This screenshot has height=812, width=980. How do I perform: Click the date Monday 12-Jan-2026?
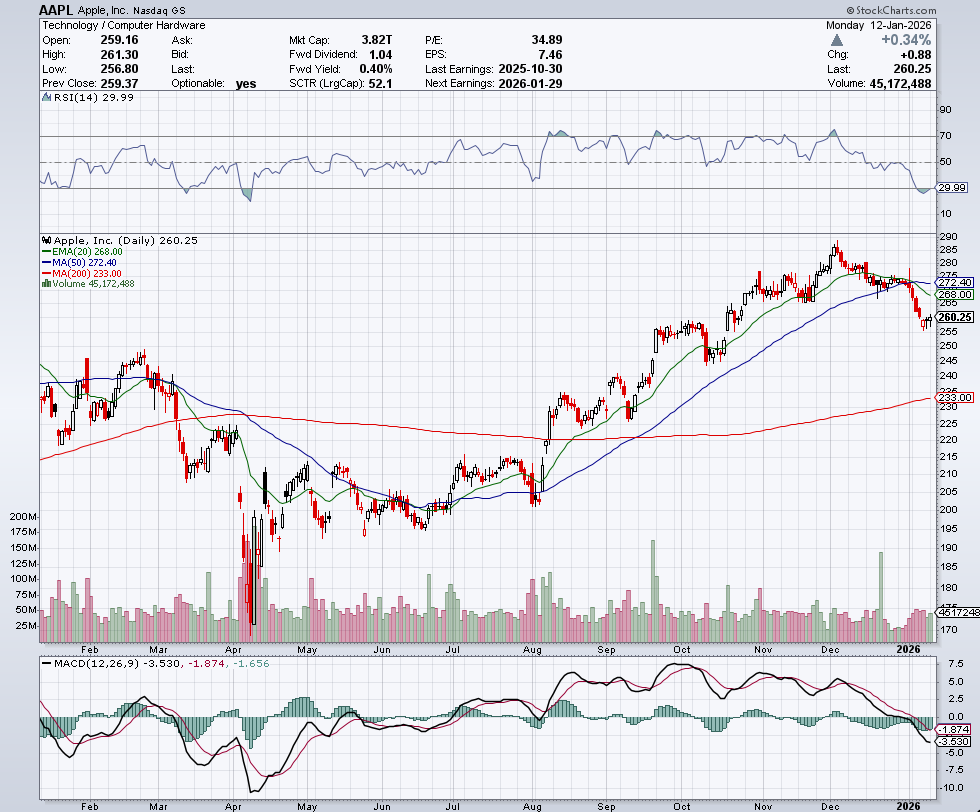878,25
